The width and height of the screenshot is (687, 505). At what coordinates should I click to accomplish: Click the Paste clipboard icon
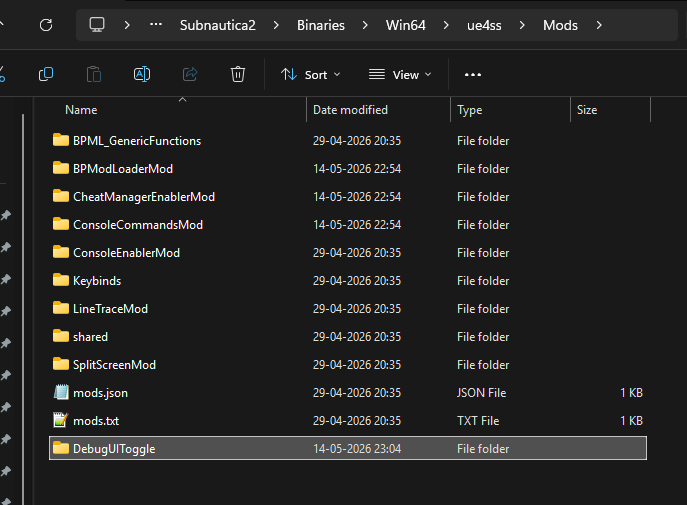(94, 74)
